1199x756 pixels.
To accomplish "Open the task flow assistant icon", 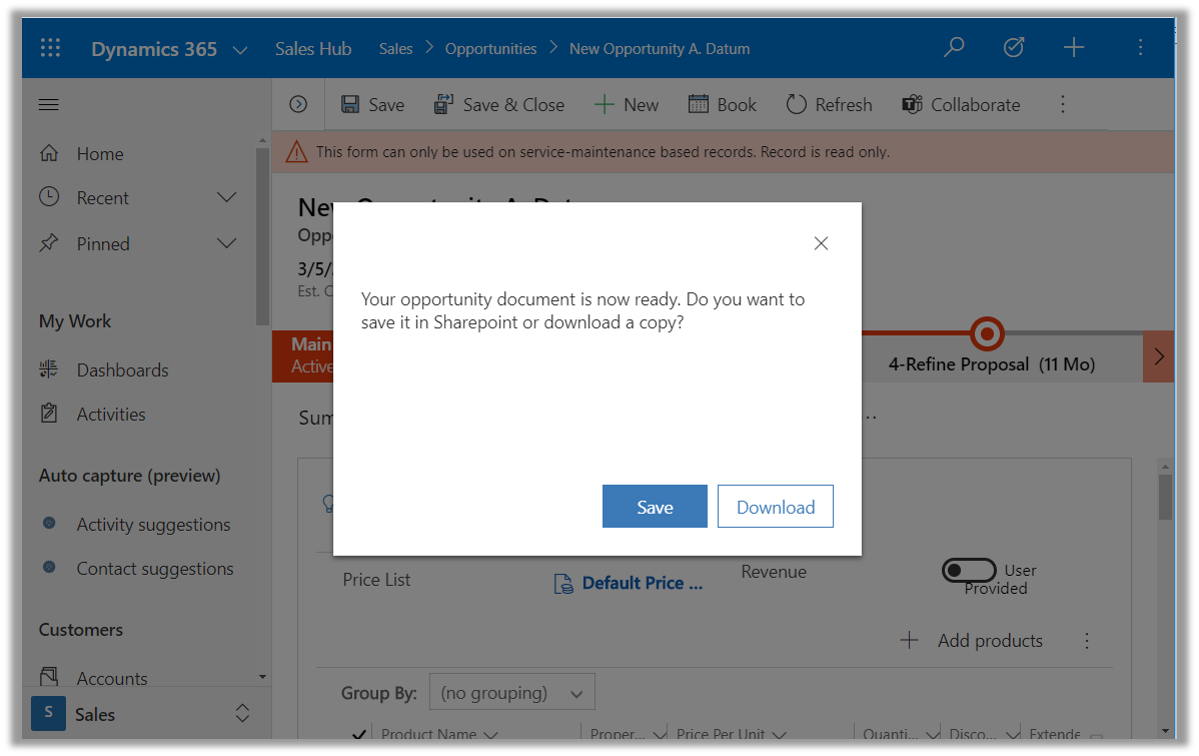I will [1013, 48].
